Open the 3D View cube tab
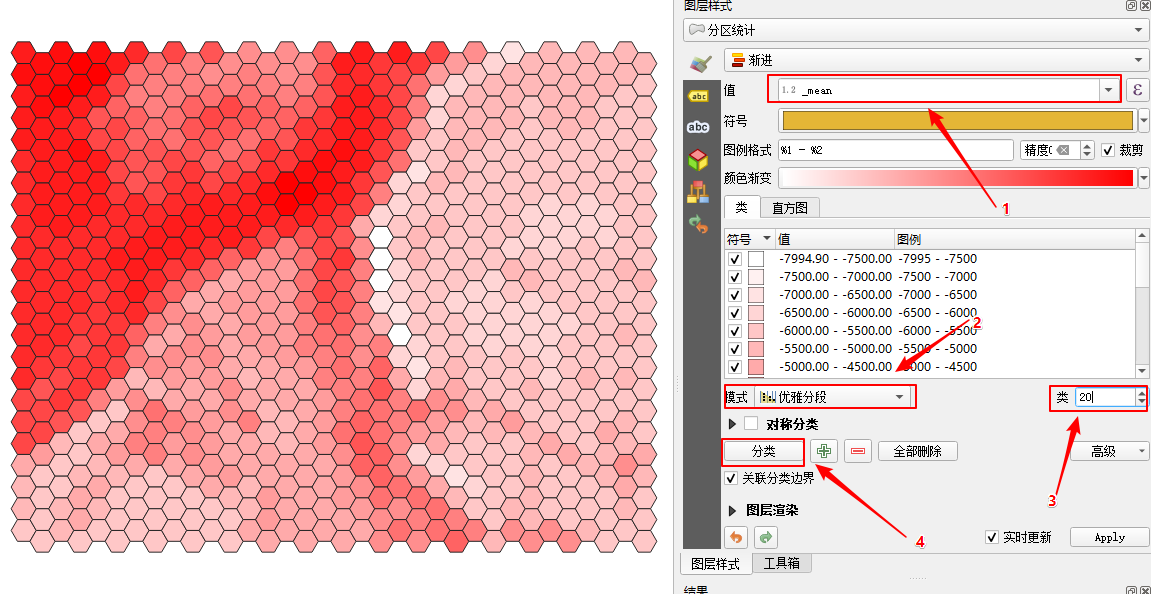The height and width of the screenshot is (594, 1151). click(698, 159)
